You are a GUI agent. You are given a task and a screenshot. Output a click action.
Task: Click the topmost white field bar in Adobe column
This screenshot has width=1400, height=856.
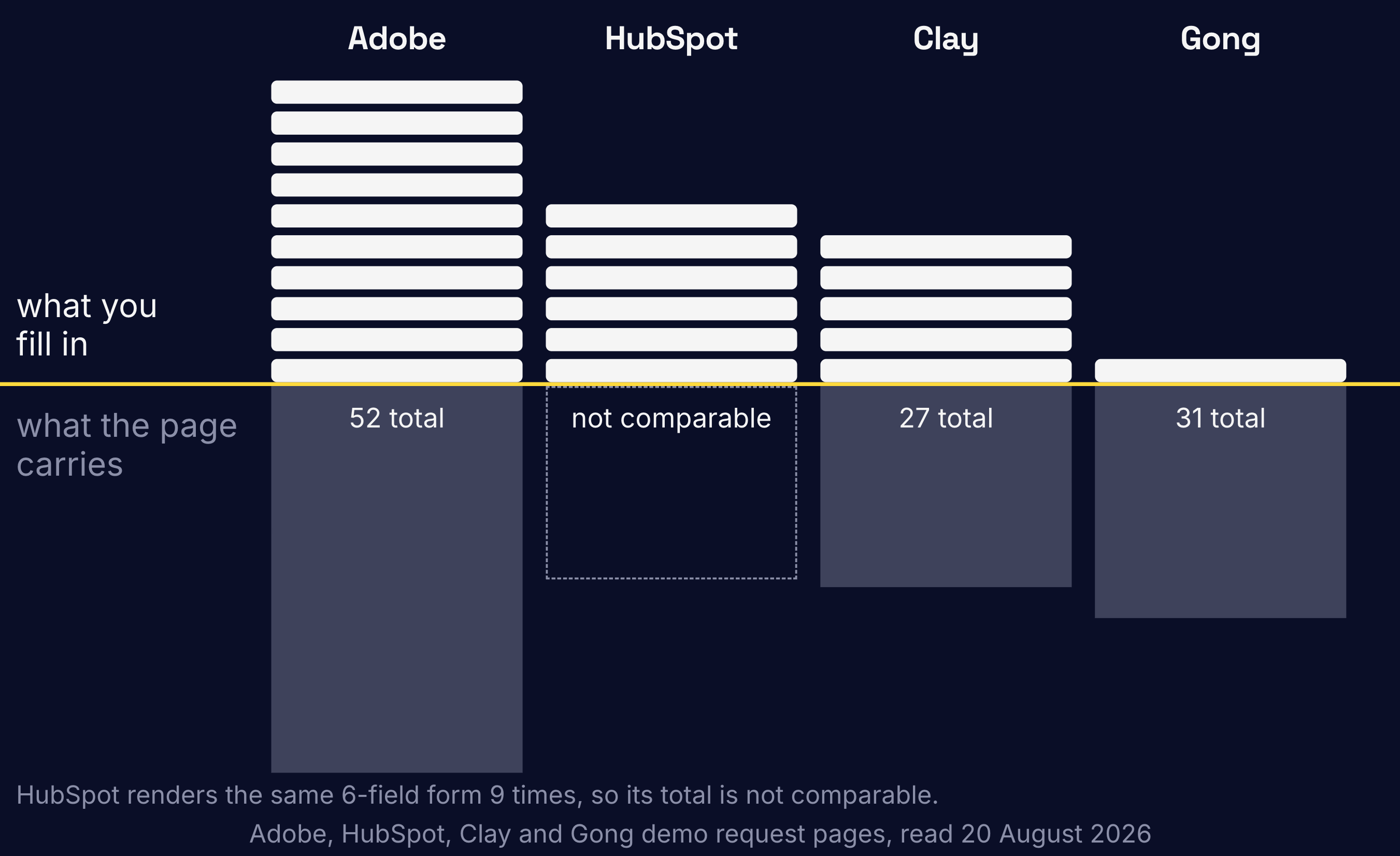coord(396,92)
